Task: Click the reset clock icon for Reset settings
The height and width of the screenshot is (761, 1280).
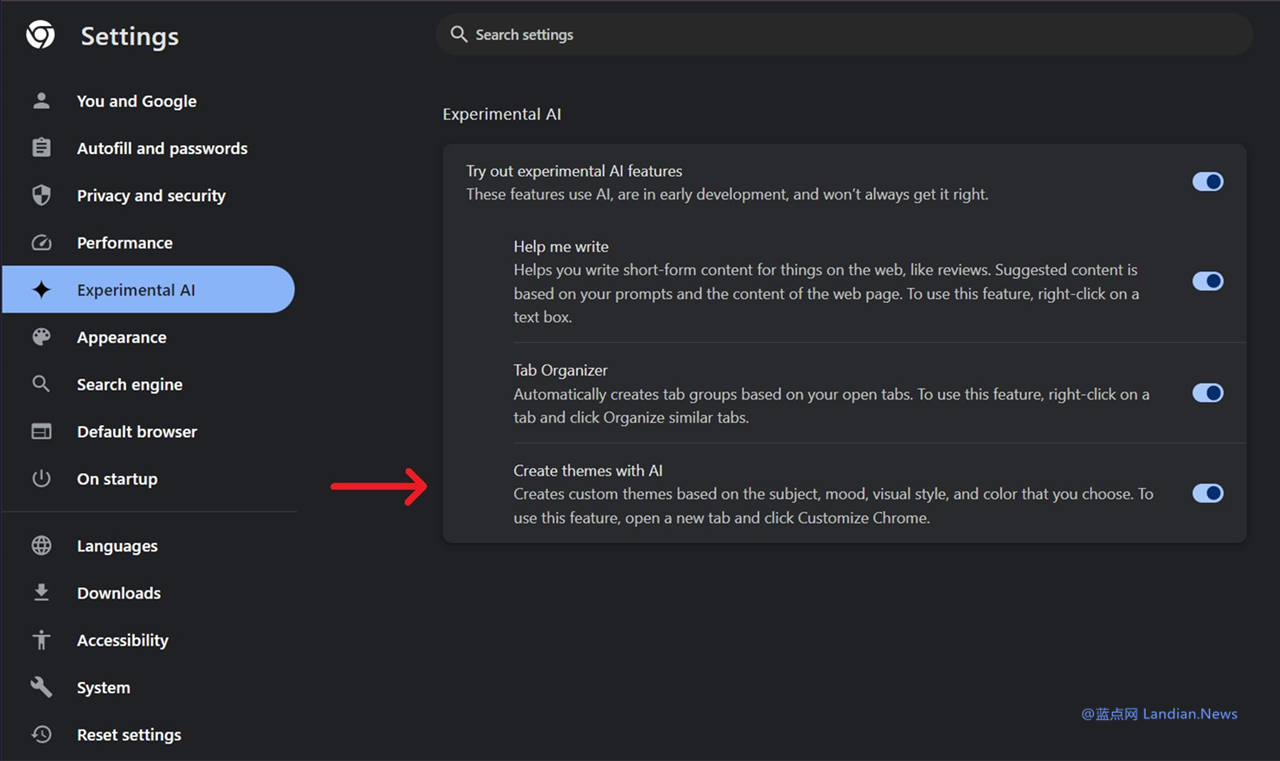Action: 41,734
